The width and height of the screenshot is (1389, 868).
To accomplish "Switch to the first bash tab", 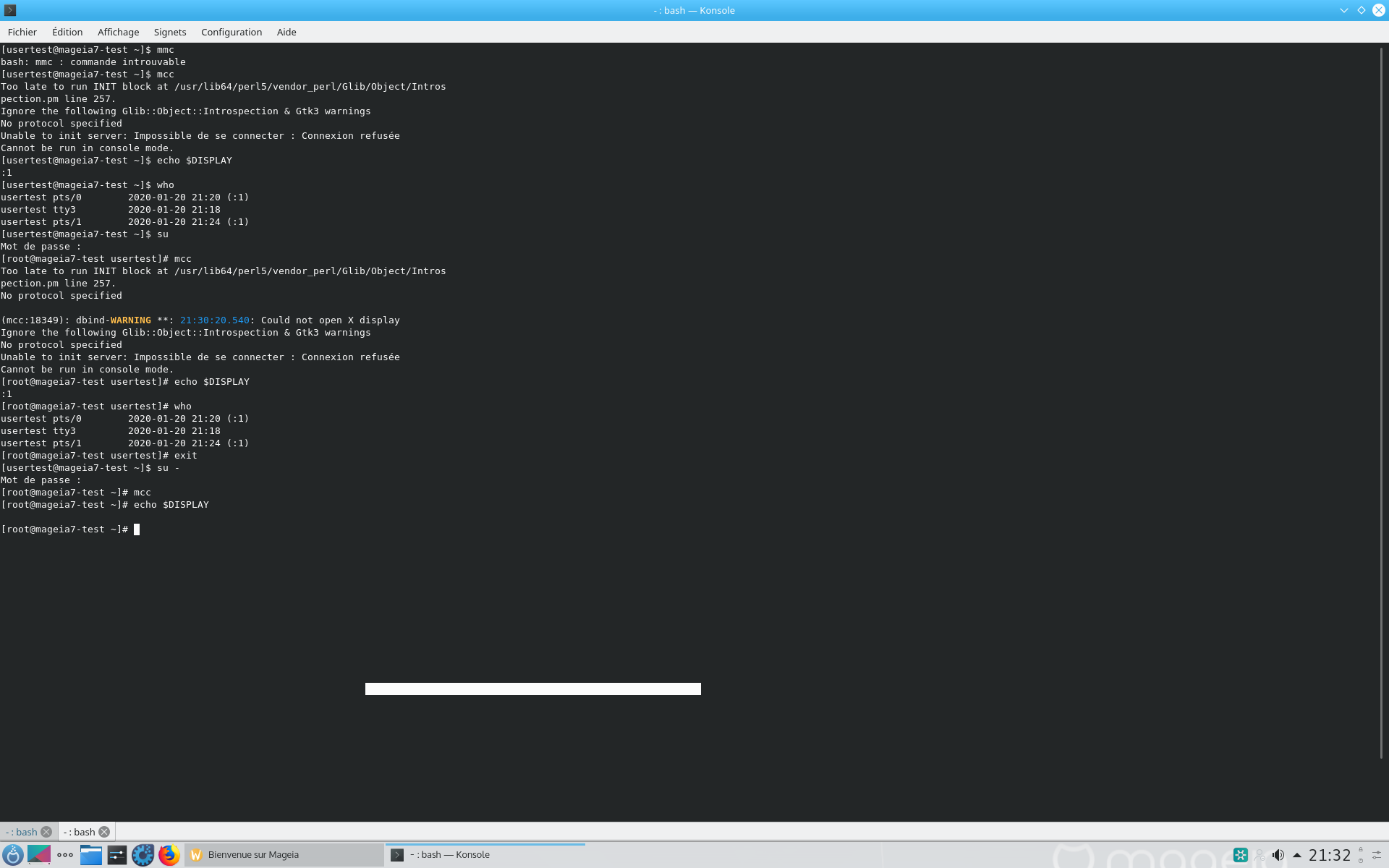I will [x=22, y=832].
